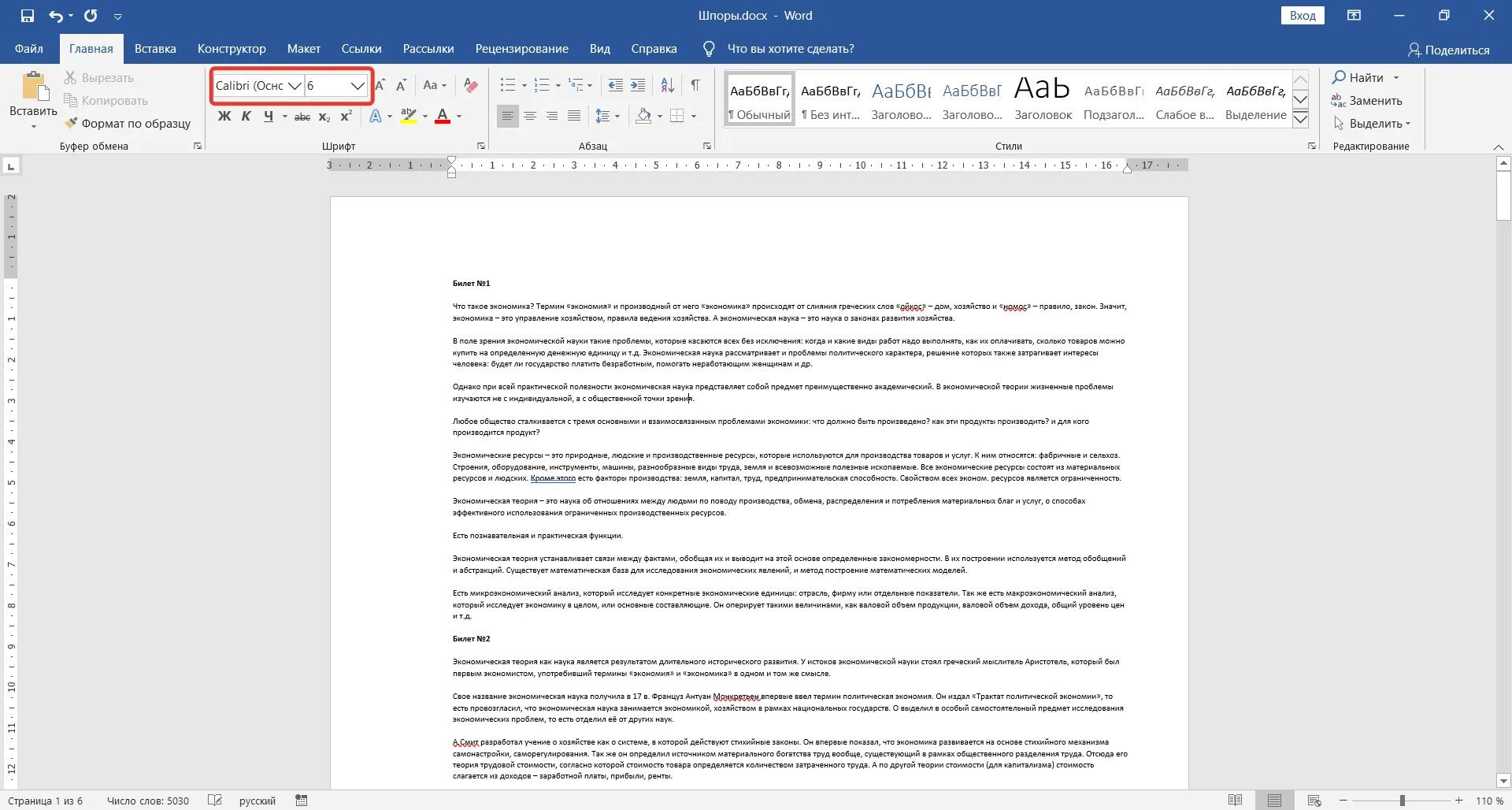The height and width of the screenshot is (810, 1512).
Task: Open the Файл tab
Action: click(29, 49)
